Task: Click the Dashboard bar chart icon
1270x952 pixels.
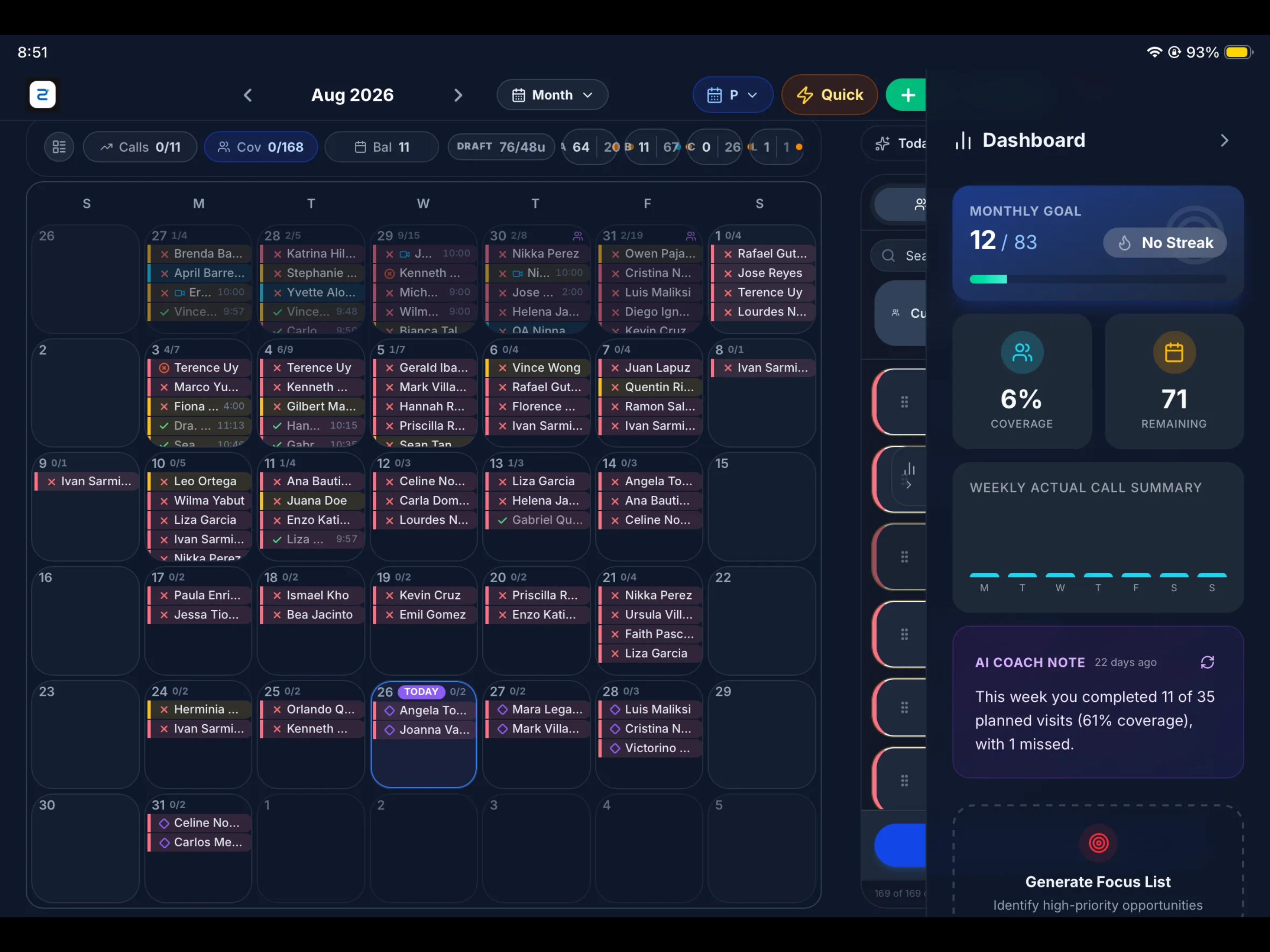Action: pos(964,141)
